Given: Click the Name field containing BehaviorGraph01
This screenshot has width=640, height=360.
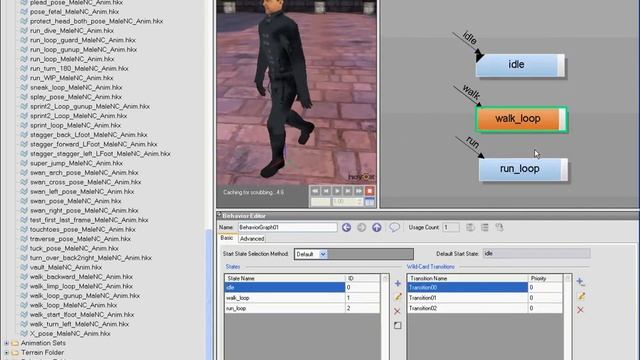Looking at the screenshot, I should pyautogui.click(x=288, y=227).
